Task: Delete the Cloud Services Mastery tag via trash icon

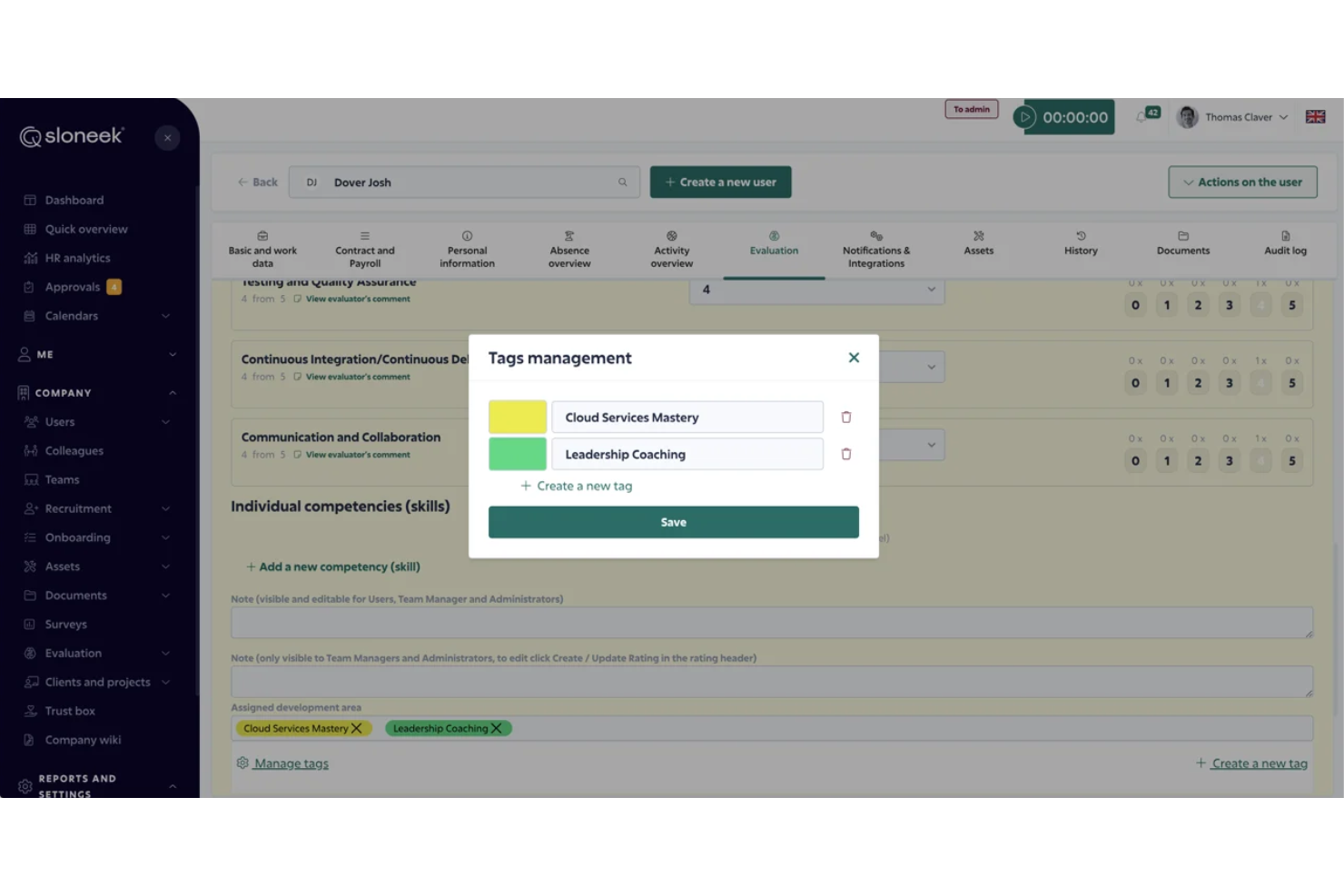Action: 845,417
